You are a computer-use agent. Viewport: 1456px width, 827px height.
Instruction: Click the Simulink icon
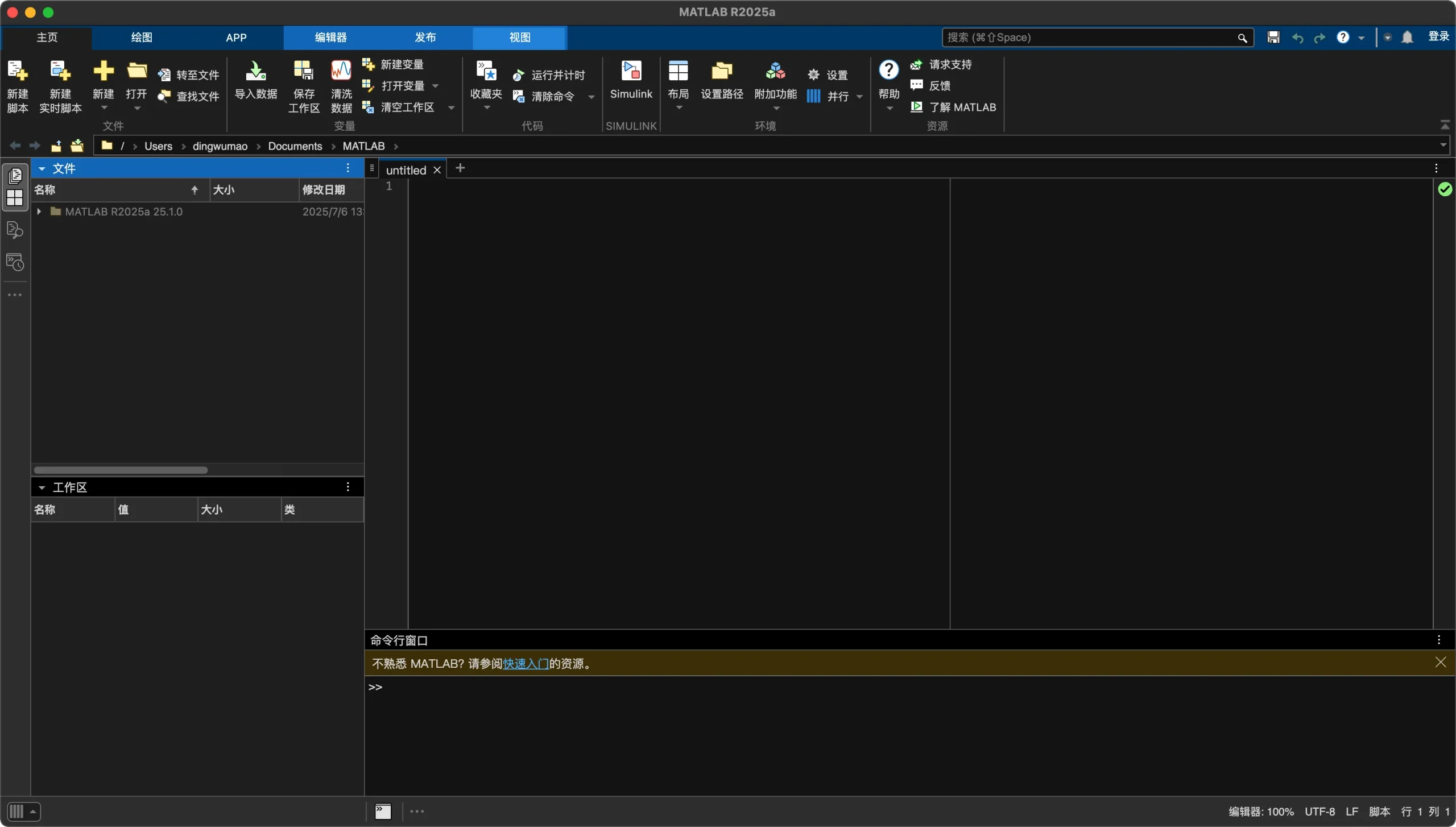coord(631,72)
